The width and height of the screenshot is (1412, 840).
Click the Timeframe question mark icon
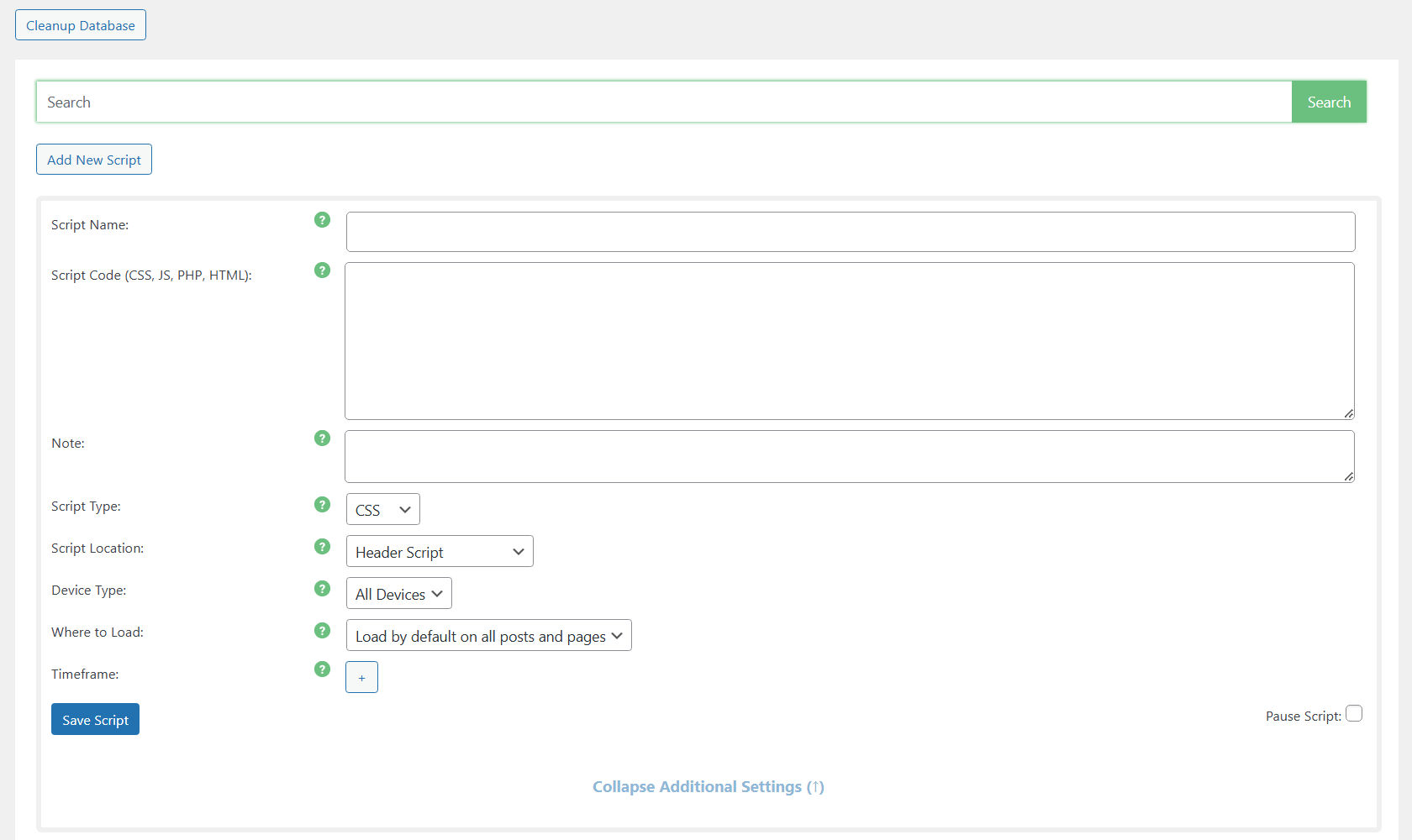click(x=322, y=669)
